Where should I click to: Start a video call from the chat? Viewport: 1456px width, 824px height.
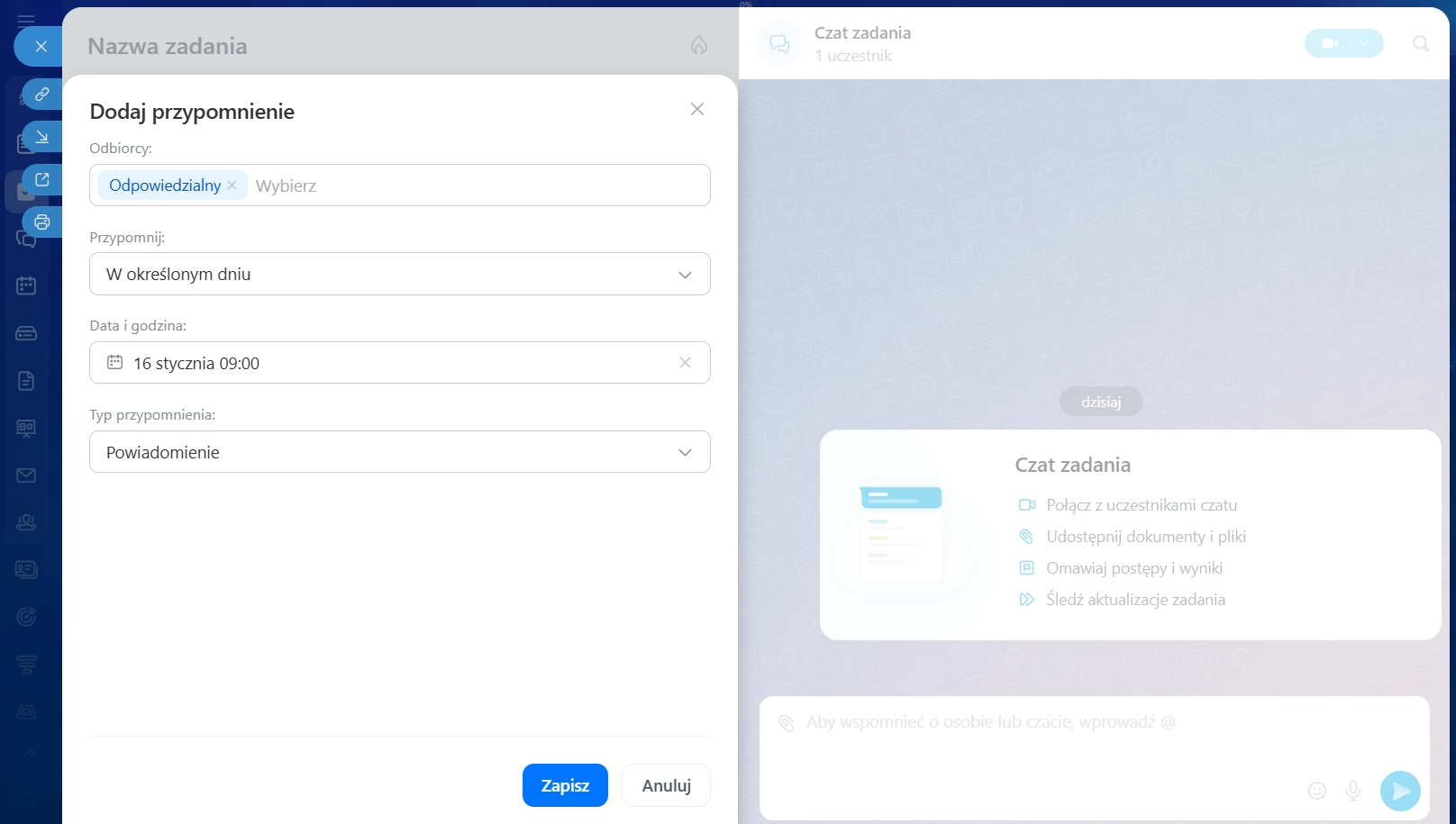point(1329,43)
